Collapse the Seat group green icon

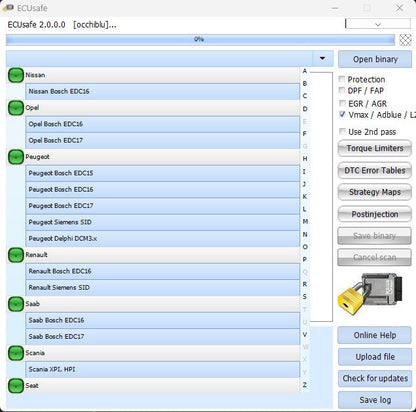(x=15, y=386)
